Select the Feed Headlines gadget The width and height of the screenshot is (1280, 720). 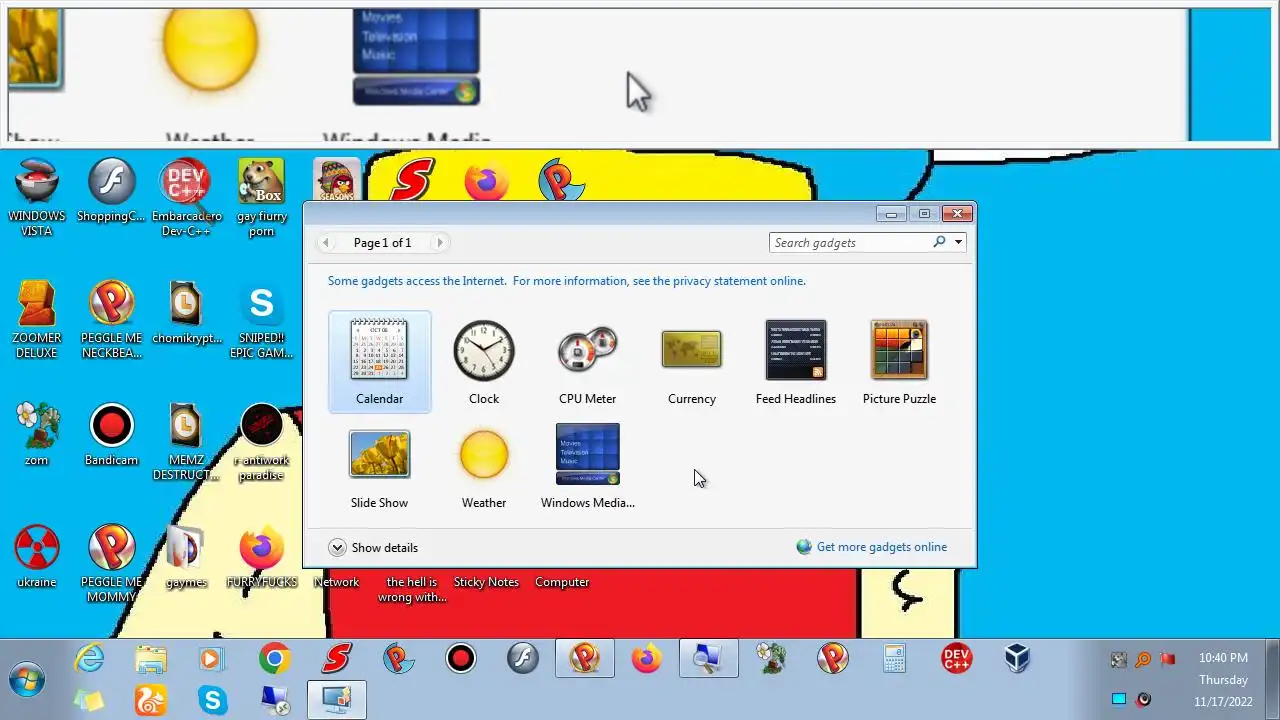pyautogui.click(x=796, y=361)
